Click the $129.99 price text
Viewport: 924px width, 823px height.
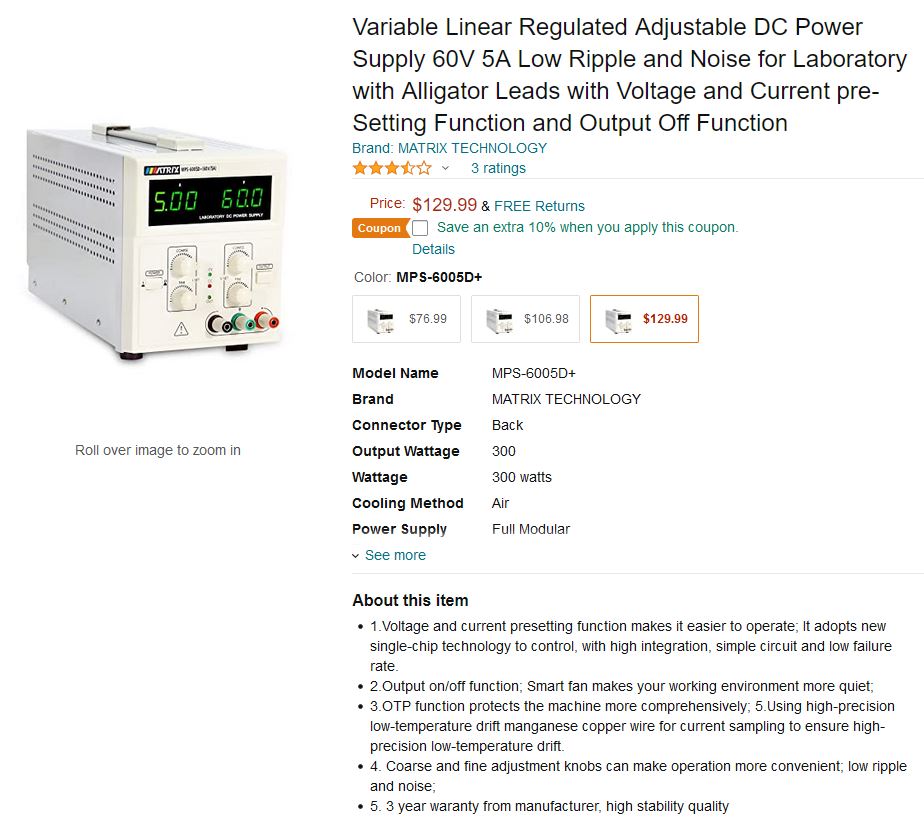click(x=444, y=205)
